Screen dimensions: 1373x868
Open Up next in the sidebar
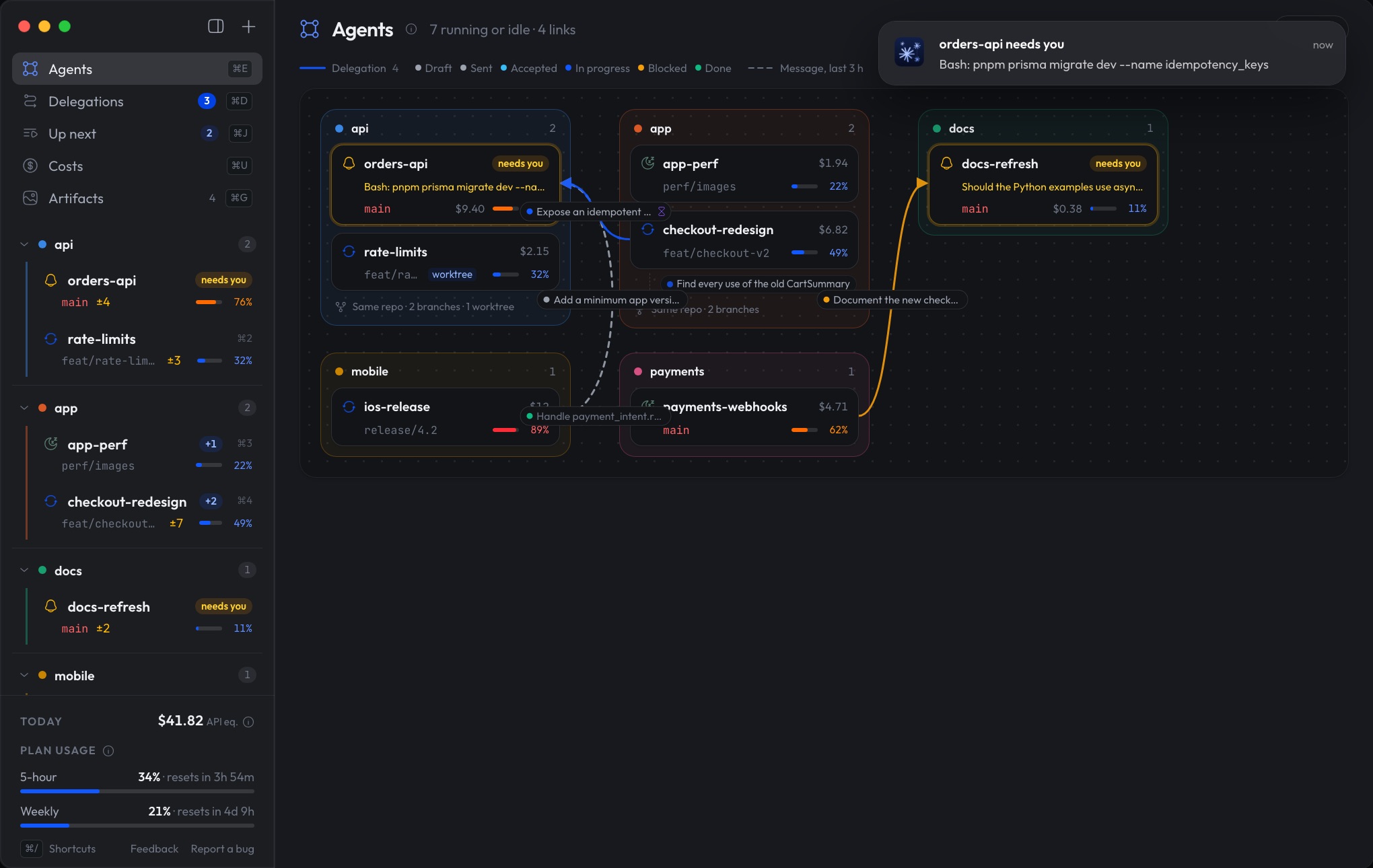click(137, 133)
